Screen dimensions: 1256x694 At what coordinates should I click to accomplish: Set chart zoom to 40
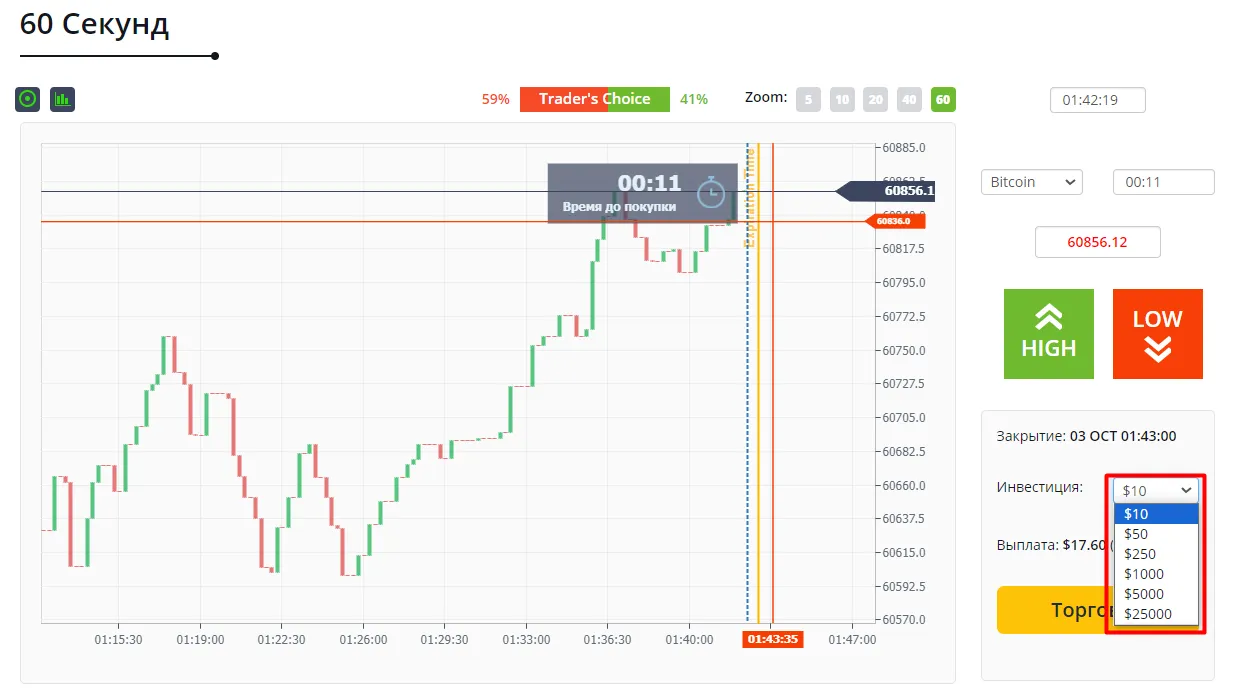[x=909, y=99]
